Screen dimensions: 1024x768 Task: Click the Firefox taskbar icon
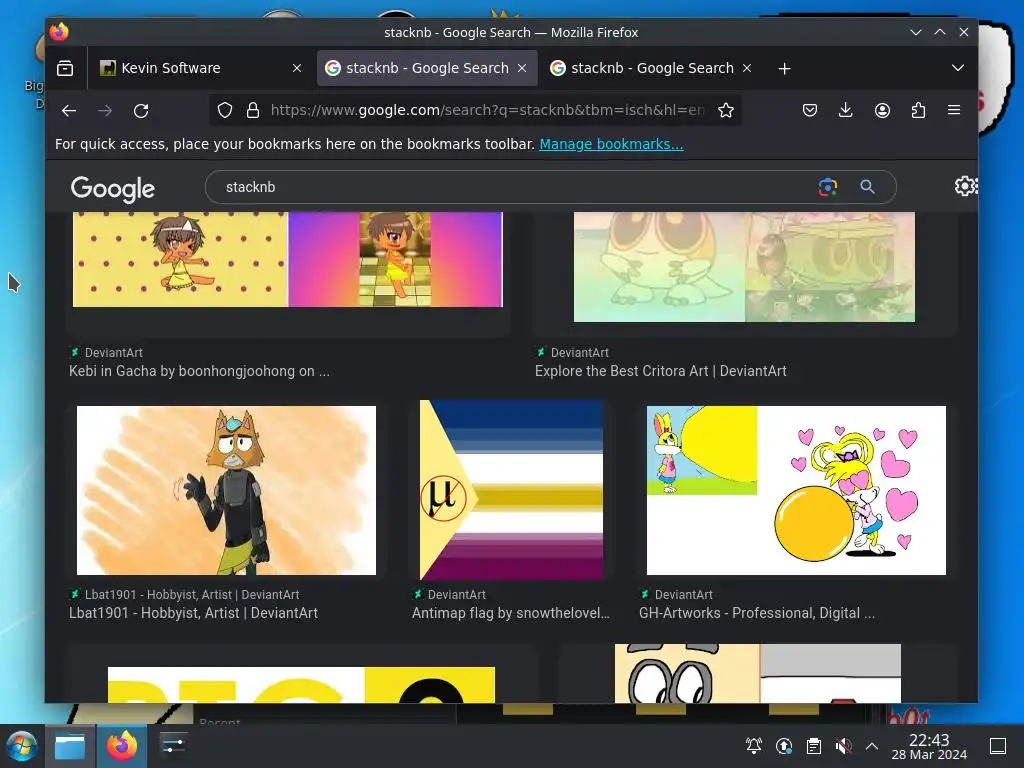pos(122,746)
